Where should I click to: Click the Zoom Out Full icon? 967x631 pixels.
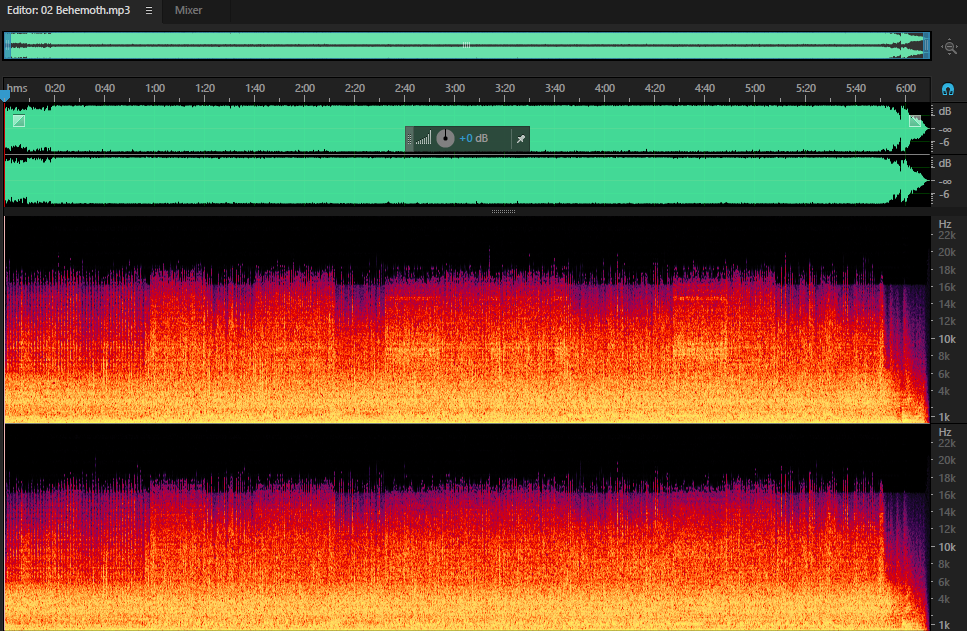[950, 47]
